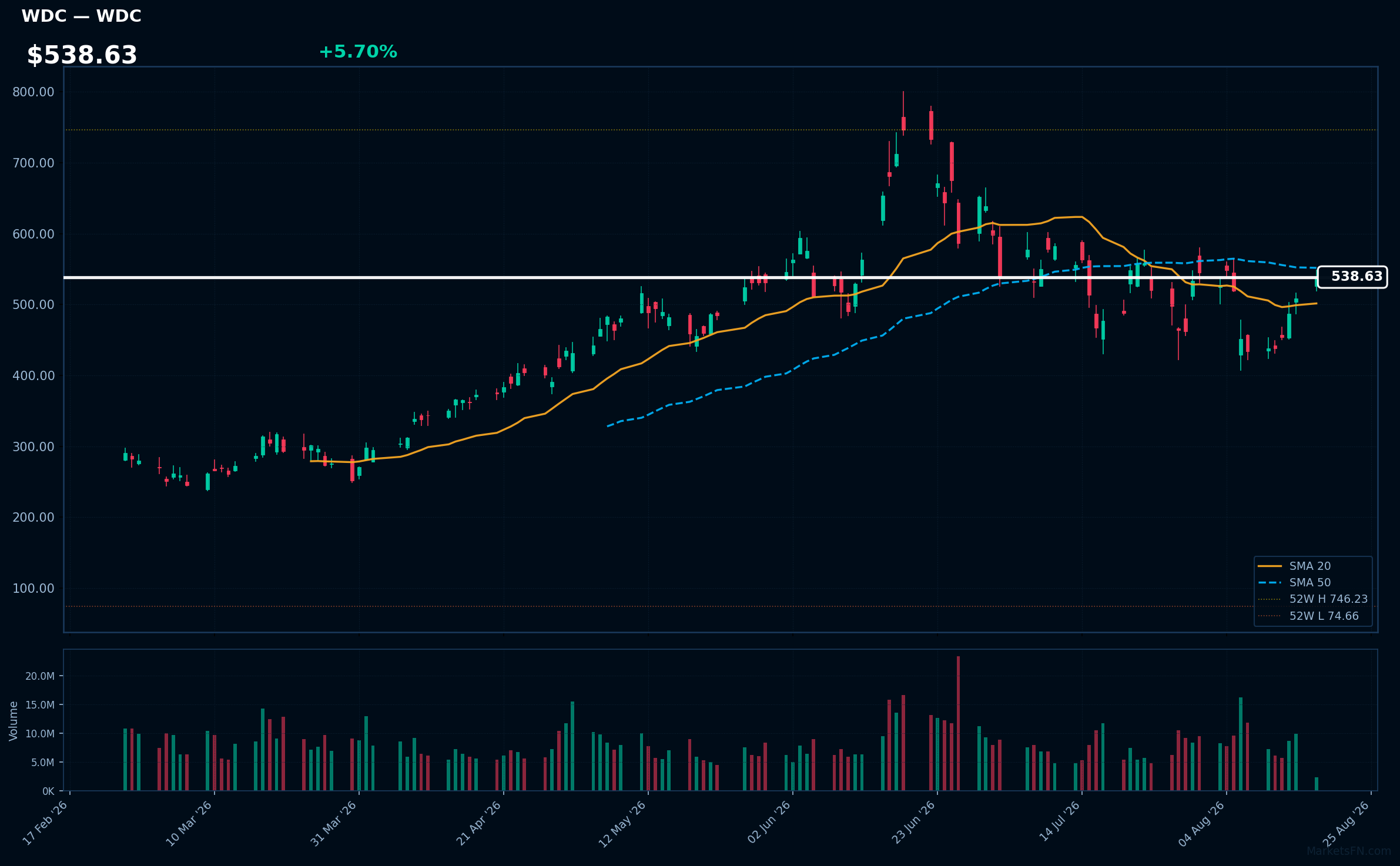Click the 10 Mar '26 date label
This screenshot has height=866, width=1400.
click(x=189, y=823)
